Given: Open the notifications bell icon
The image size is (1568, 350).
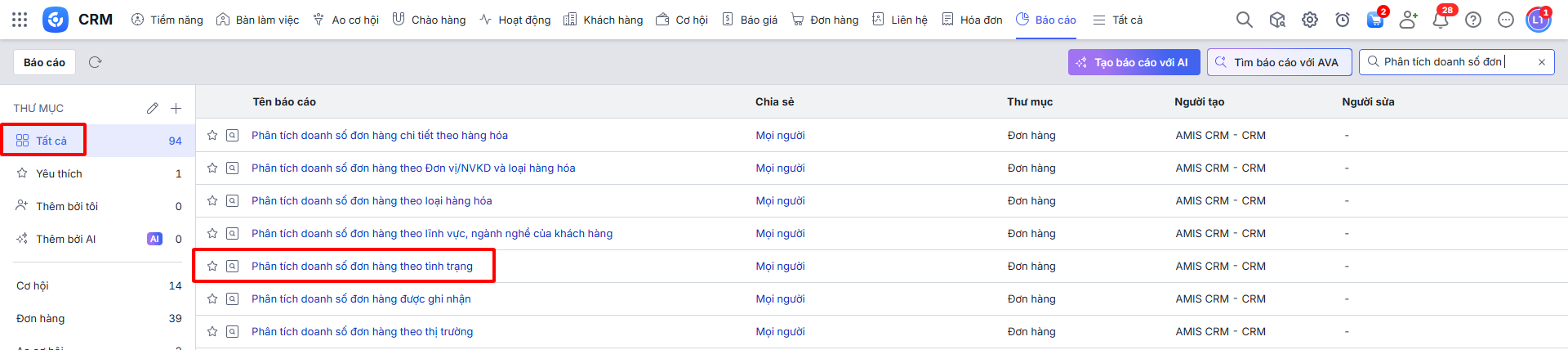Looking at the screenshot, I should [x=1441, y=20].
